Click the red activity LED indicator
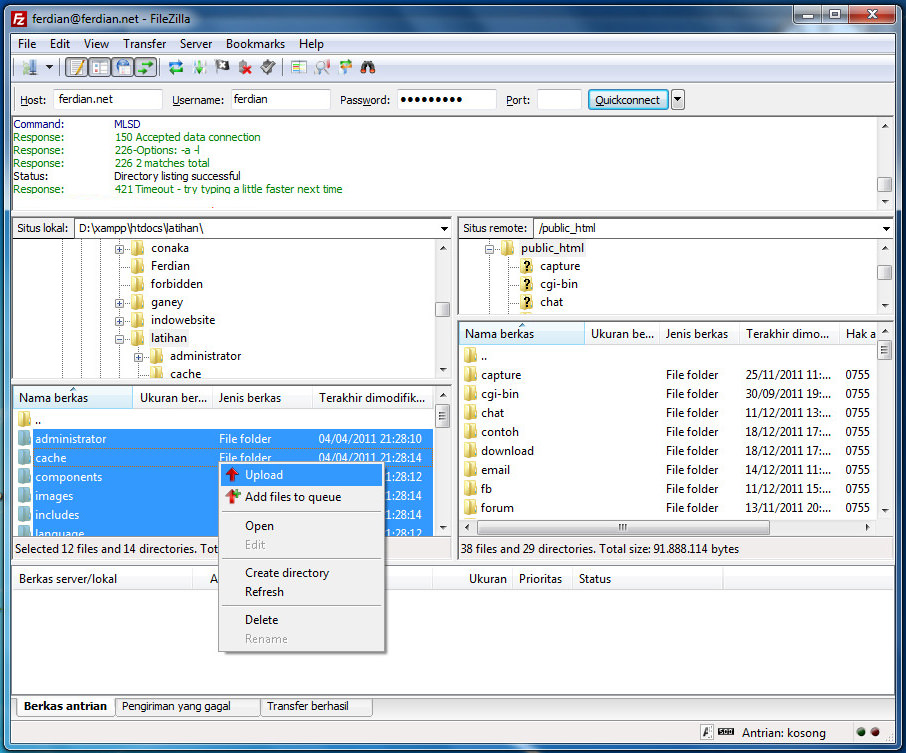The width and height of the screenshot is (906, 753). 875,732
